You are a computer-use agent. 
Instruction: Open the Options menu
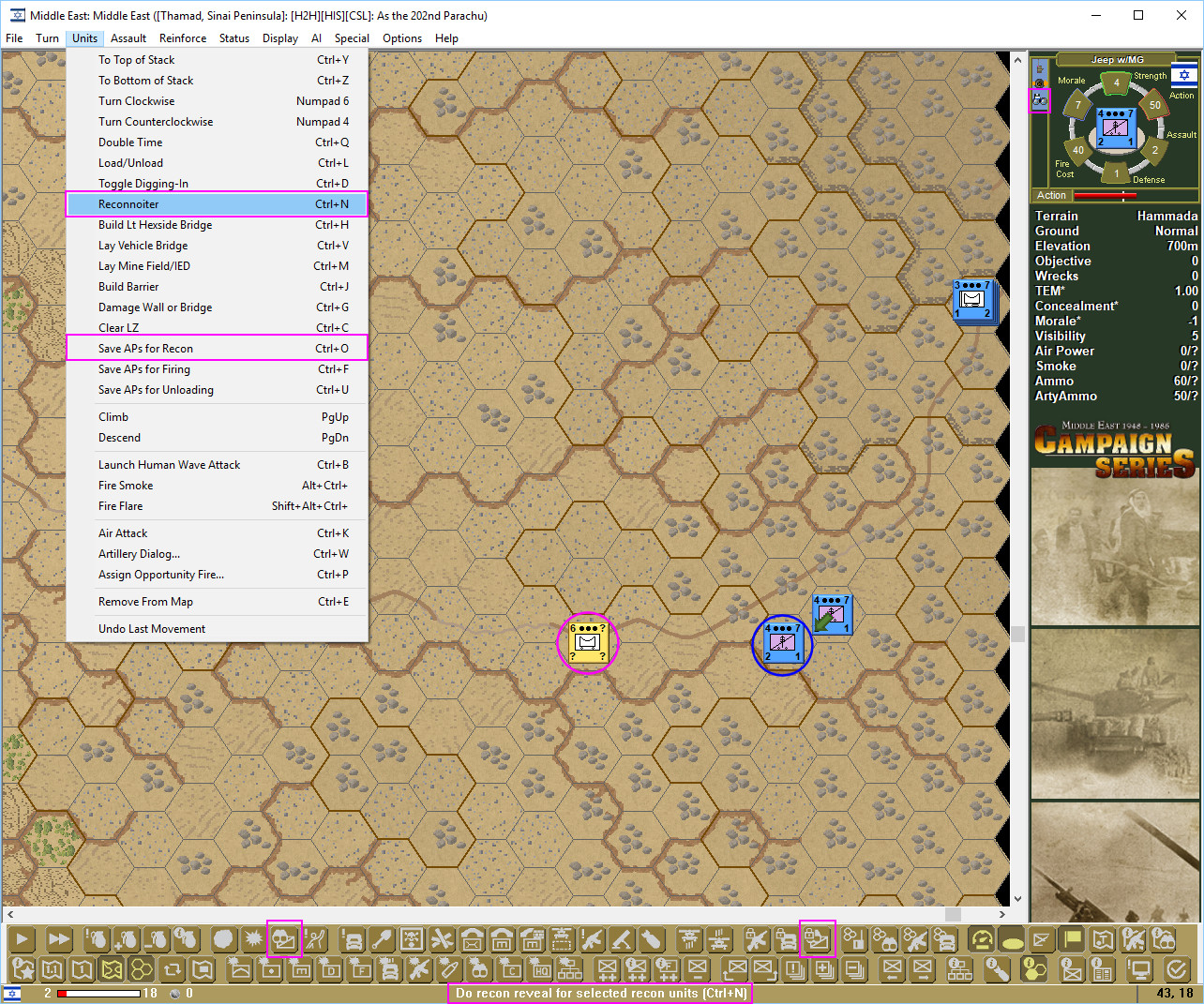click(x=402, y=38)
